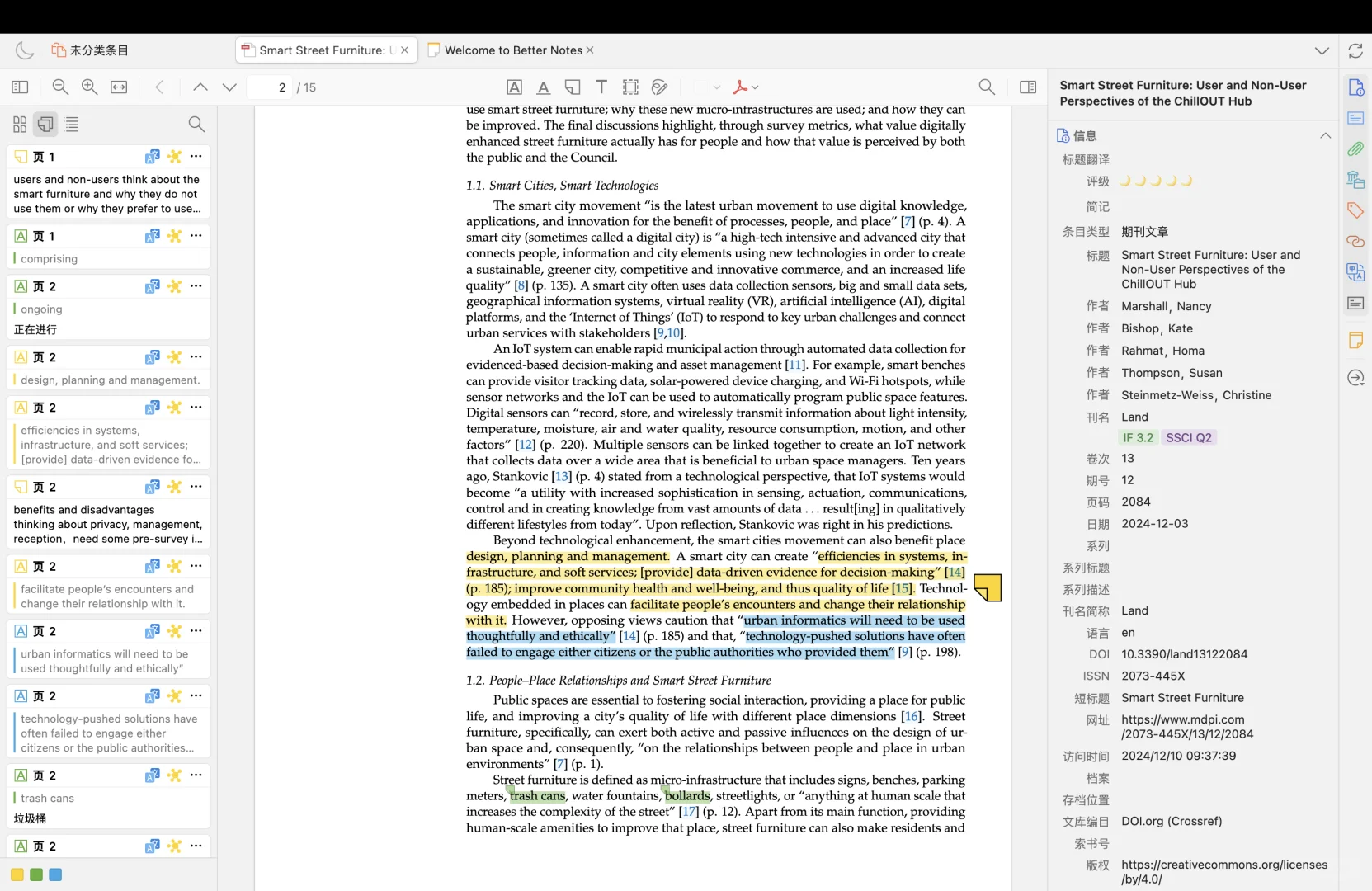Viewport: 1372px width, 891px height.
Task: Search within the PDF document
Action: pyautogui.click(x=987, y=87)
